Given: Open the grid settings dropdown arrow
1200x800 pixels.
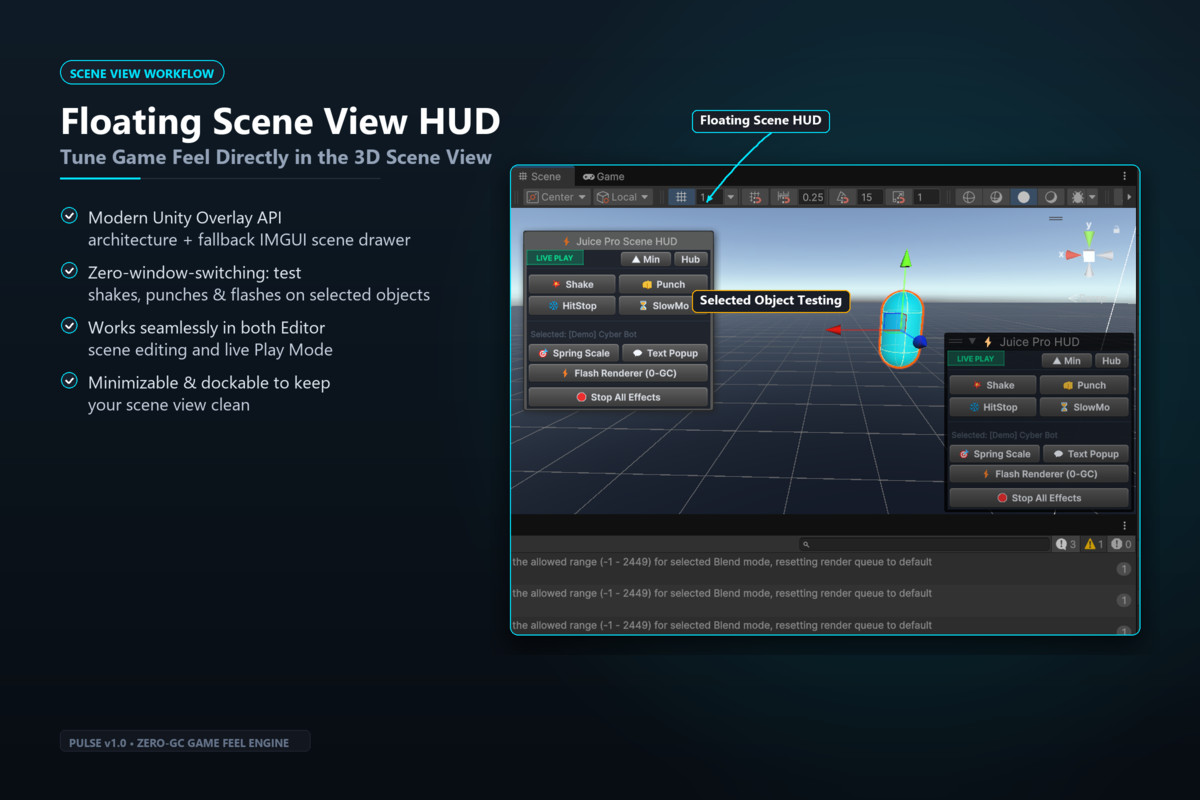Looking at the screenshot, I should [x=731, y=197].
